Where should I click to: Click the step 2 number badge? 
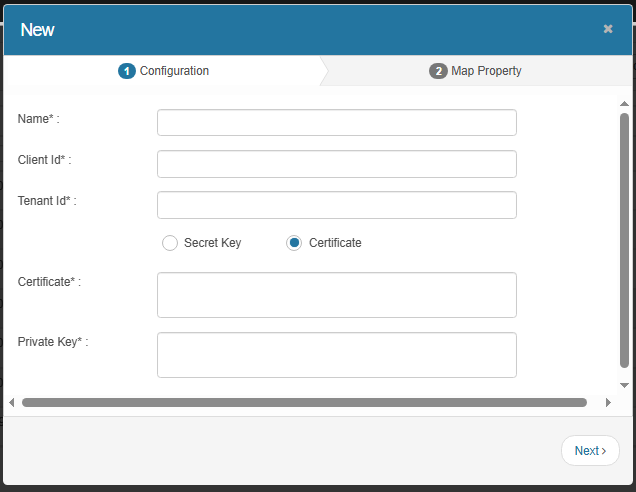point(438,71)
